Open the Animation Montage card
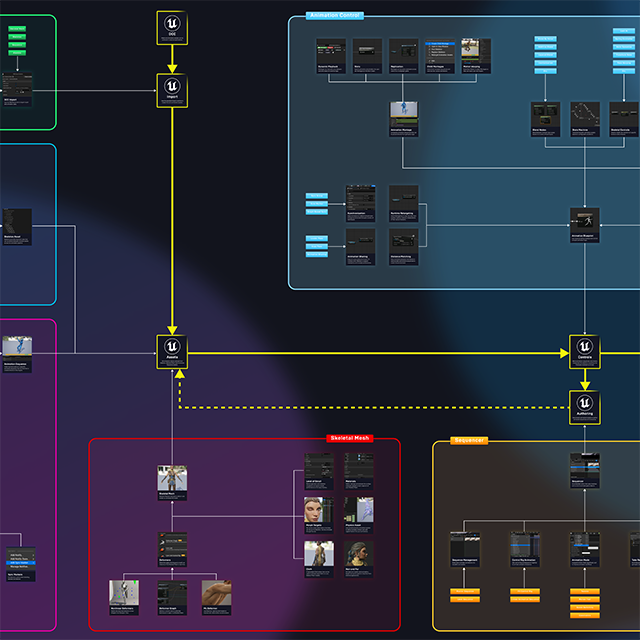 pos(404,118)
